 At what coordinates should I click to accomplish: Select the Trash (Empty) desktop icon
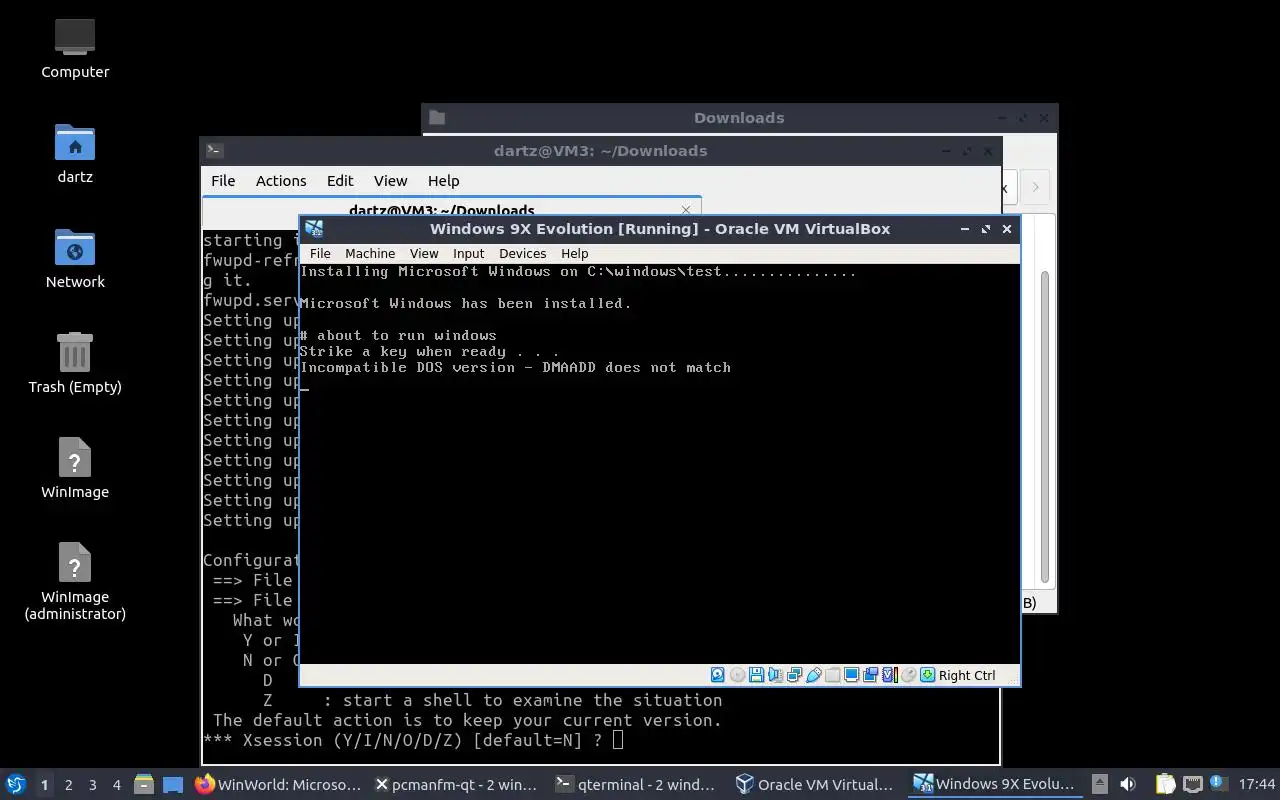click(75, 363)
